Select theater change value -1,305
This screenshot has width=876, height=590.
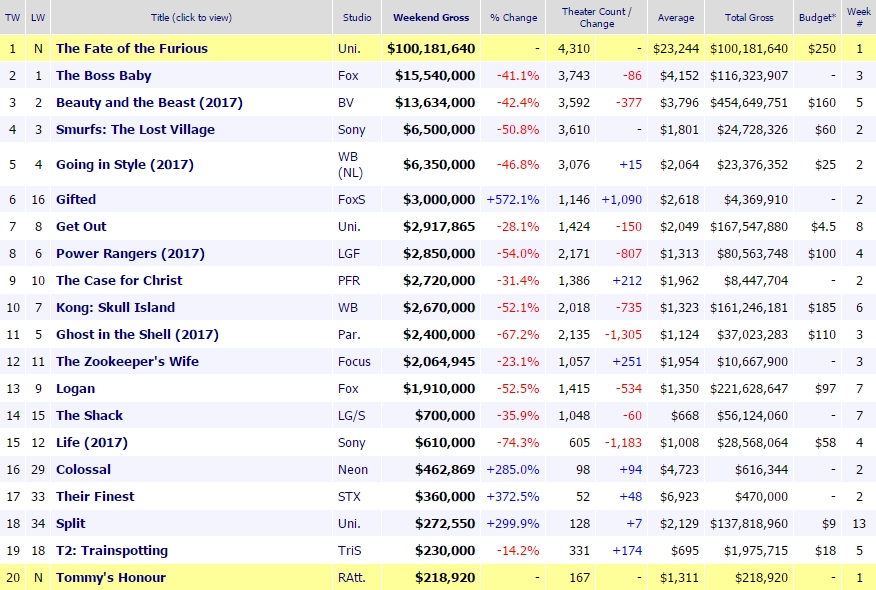coord(623,335)
